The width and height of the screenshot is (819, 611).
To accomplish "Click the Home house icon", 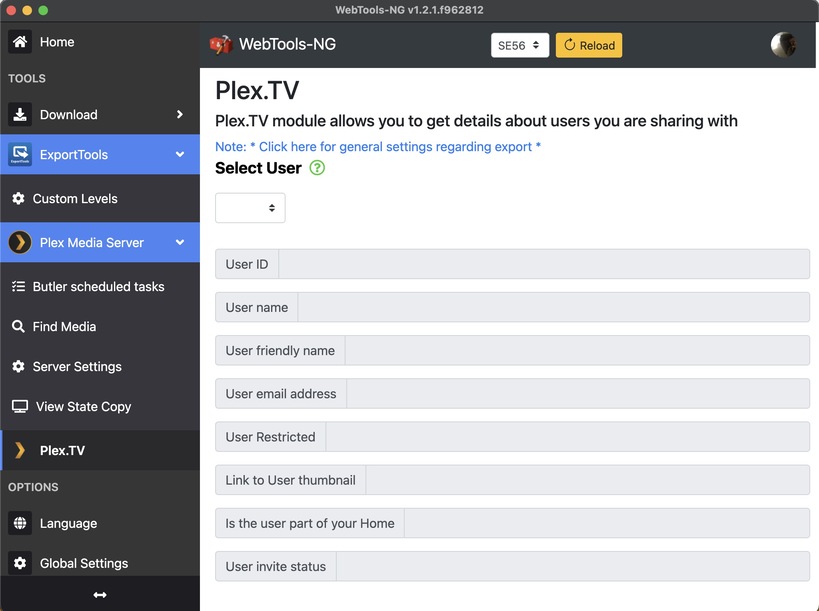I will 20,42.
